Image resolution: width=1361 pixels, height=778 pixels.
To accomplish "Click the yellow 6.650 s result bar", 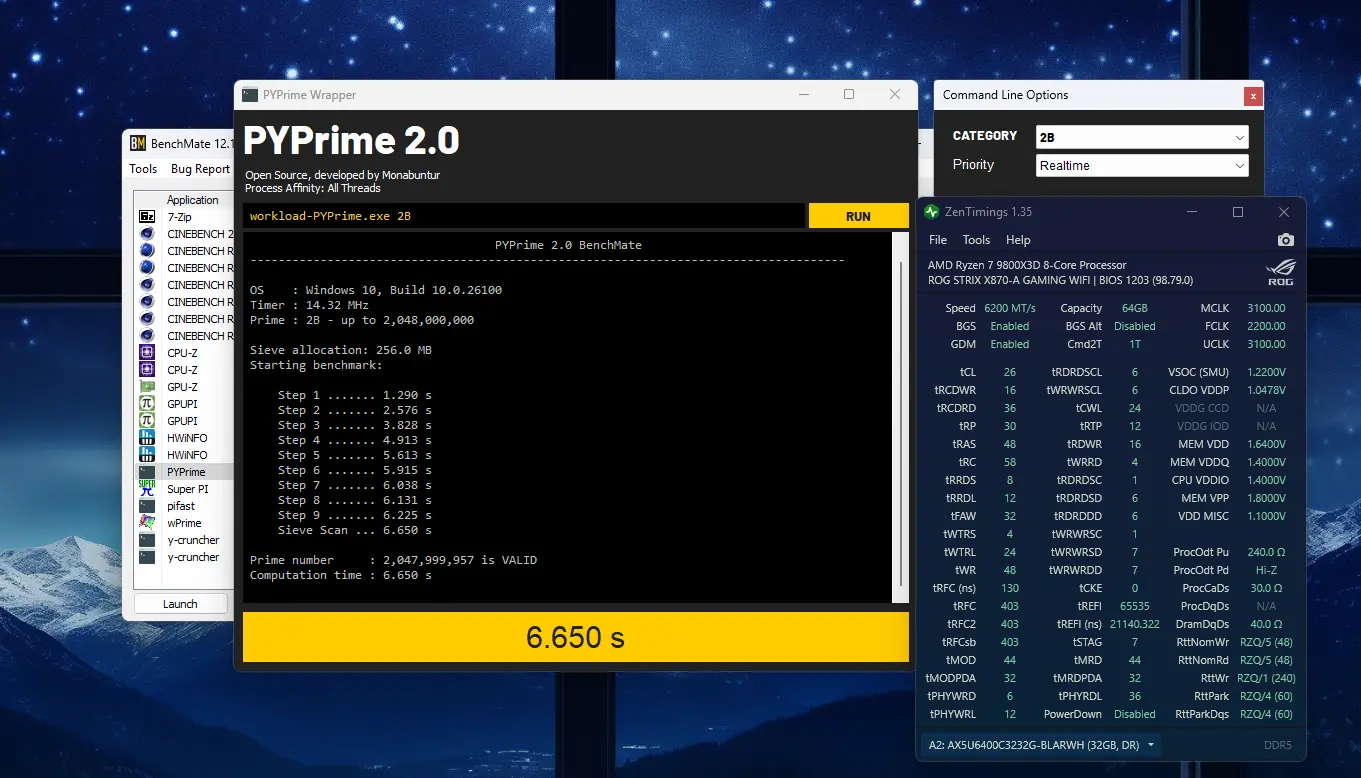I will pyautogui.click(x=576, y=637).
